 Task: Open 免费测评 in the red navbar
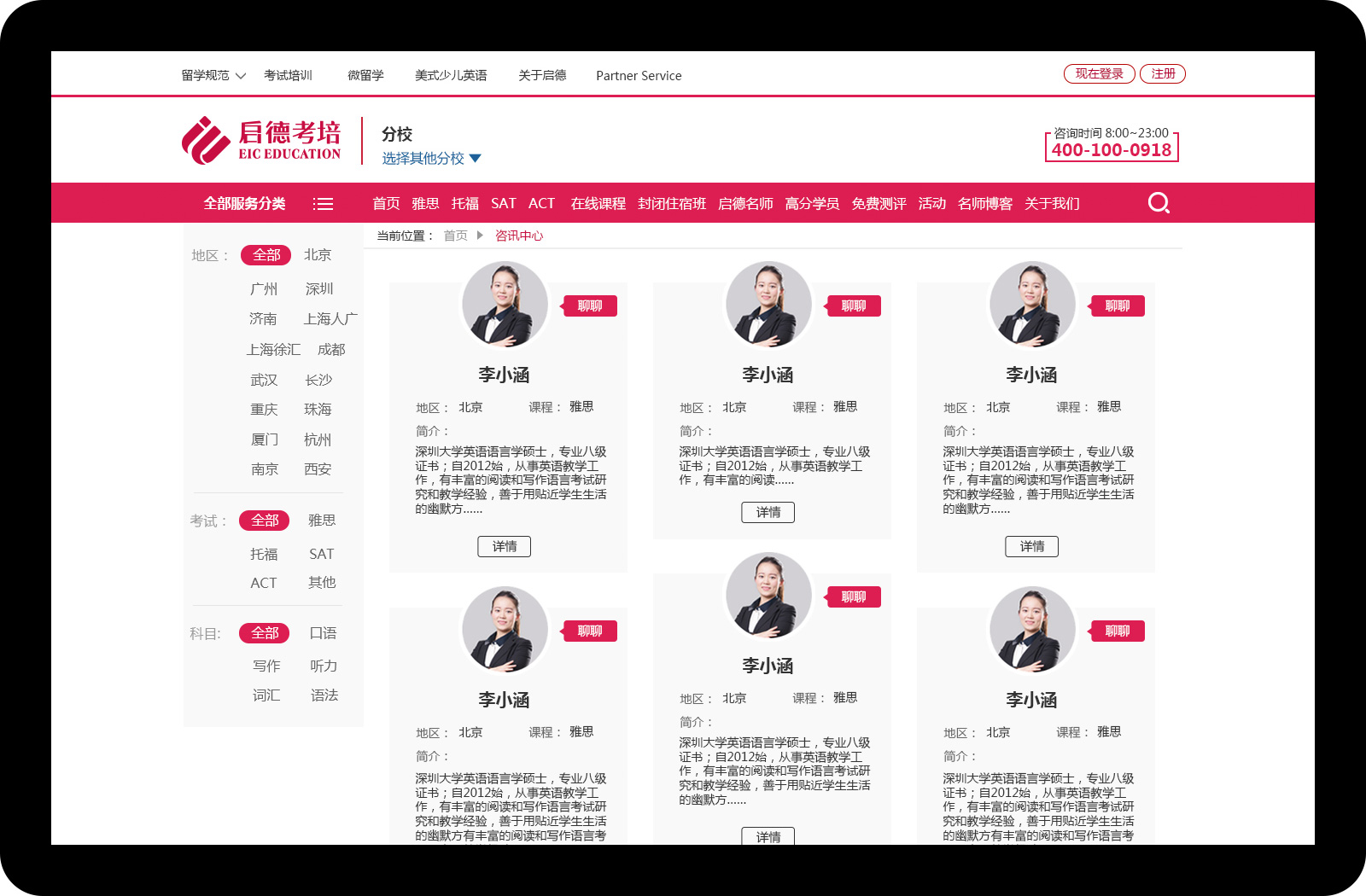(879, 204)
